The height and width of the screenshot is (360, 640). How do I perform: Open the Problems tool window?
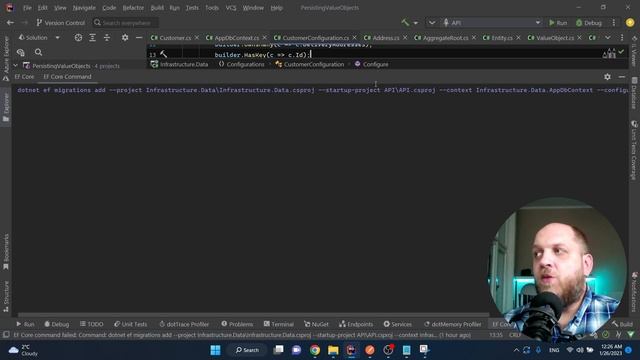pyautogui.click(x=237, y=324)
